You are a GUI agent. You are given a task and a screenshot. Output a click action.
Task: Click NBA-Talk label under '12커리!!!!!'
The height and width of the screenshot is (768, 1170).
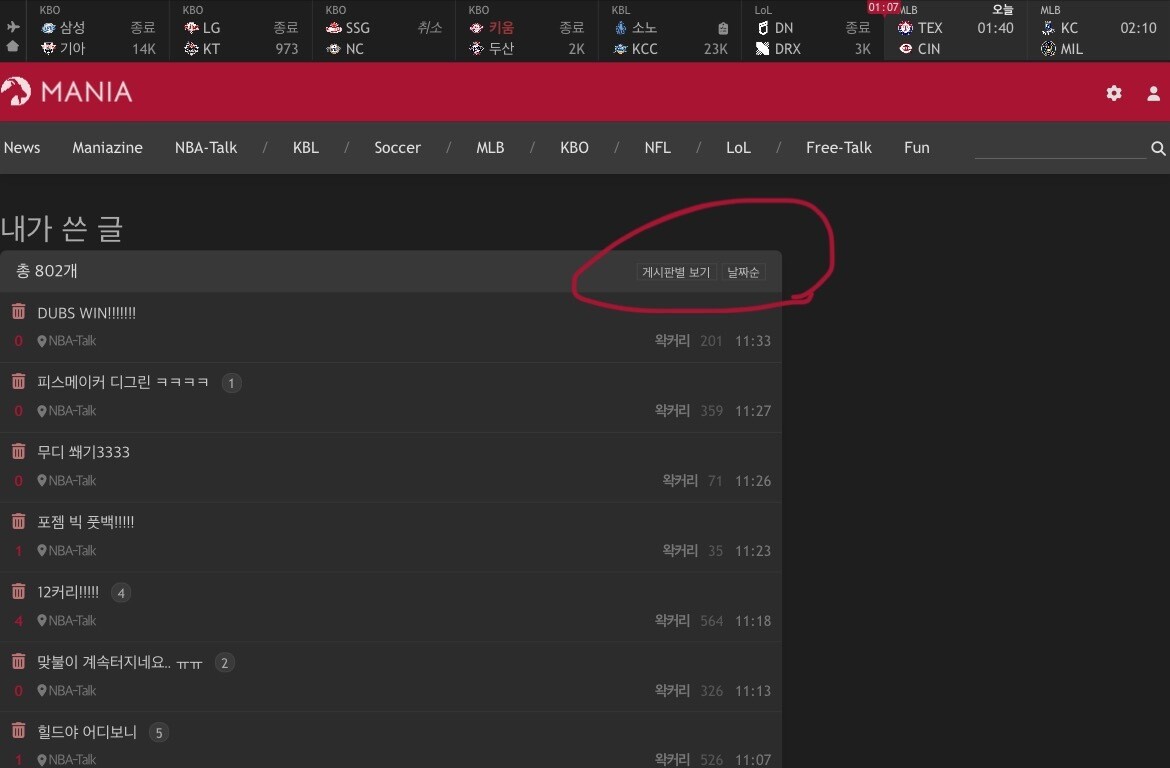[x=72, y=621]
